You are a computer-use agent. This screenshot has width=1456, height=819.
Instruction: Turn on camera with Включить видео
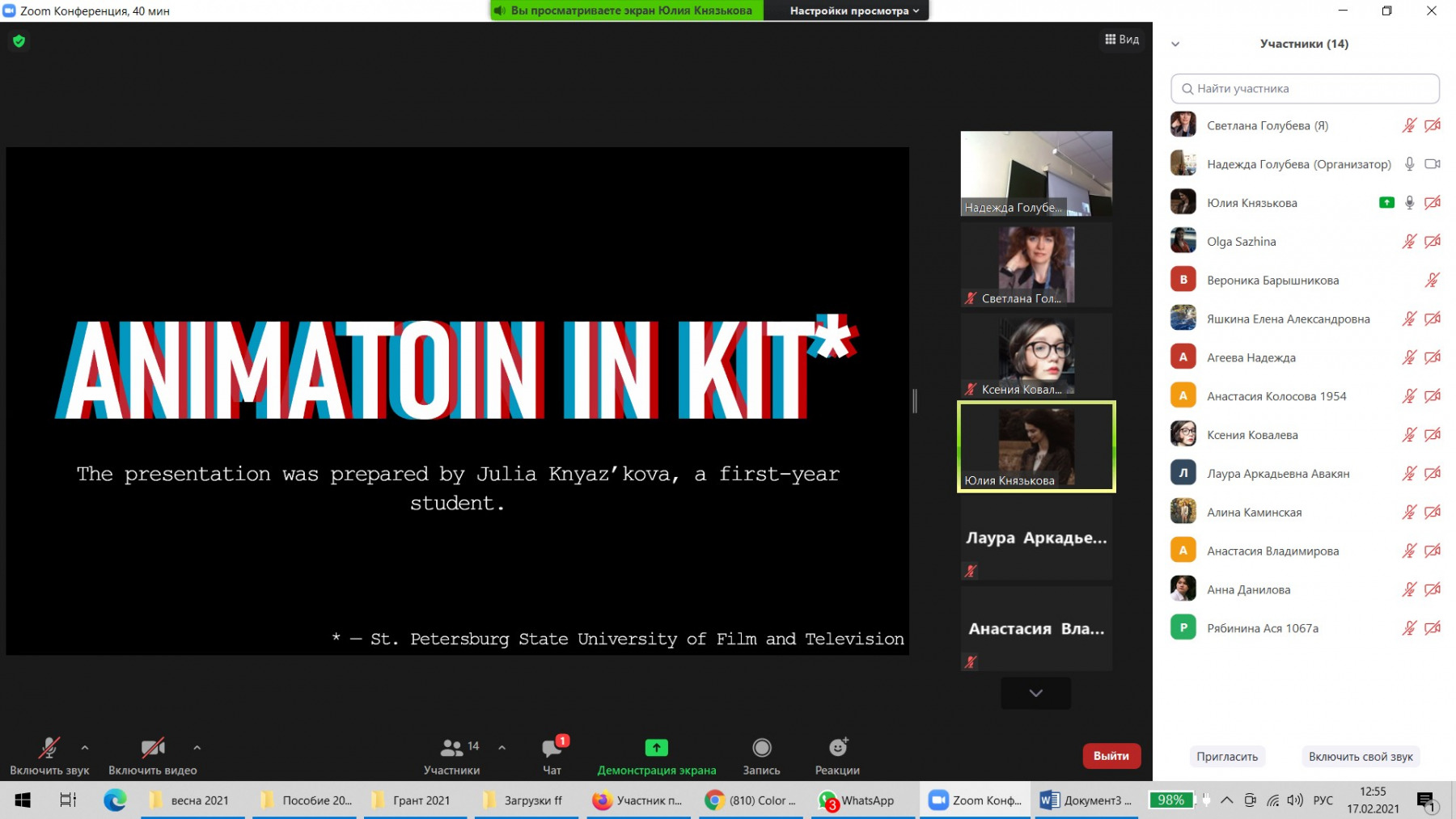point(152,749)
